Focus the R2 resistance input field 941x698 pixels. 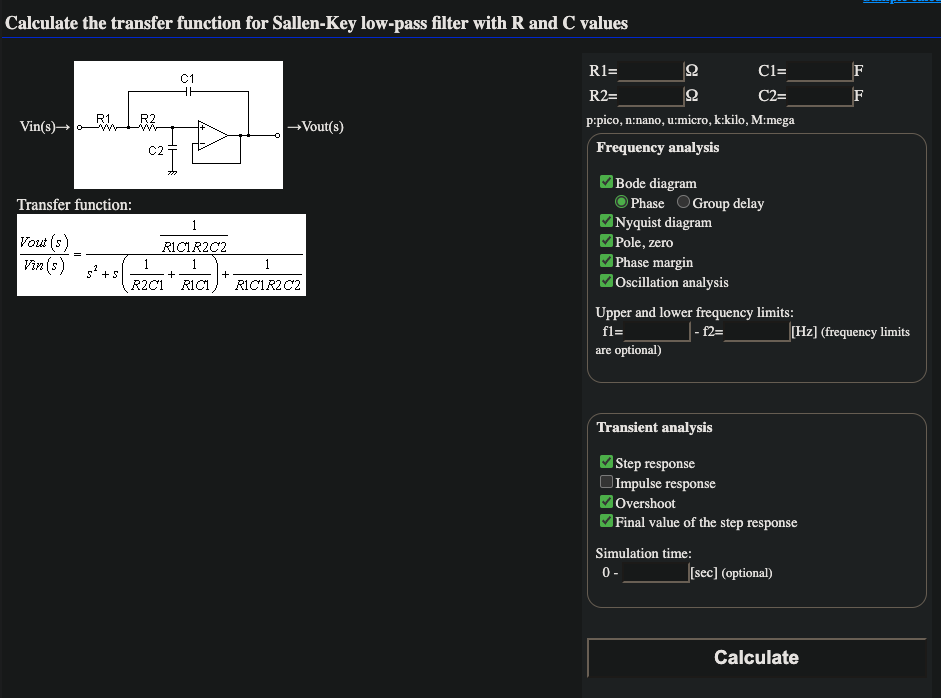click(x=650, y=96)
